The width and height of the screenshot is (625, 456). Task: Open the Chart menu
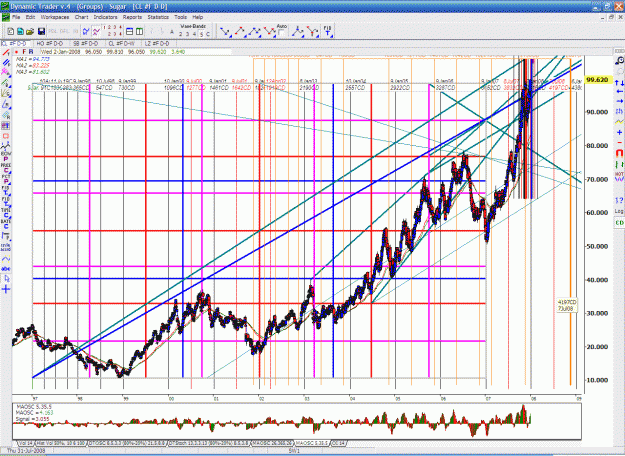click(81, 17)
